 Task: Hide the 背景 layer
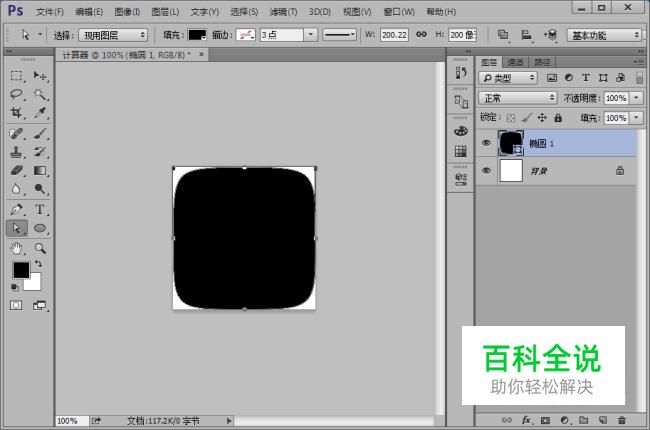(486, 170)
